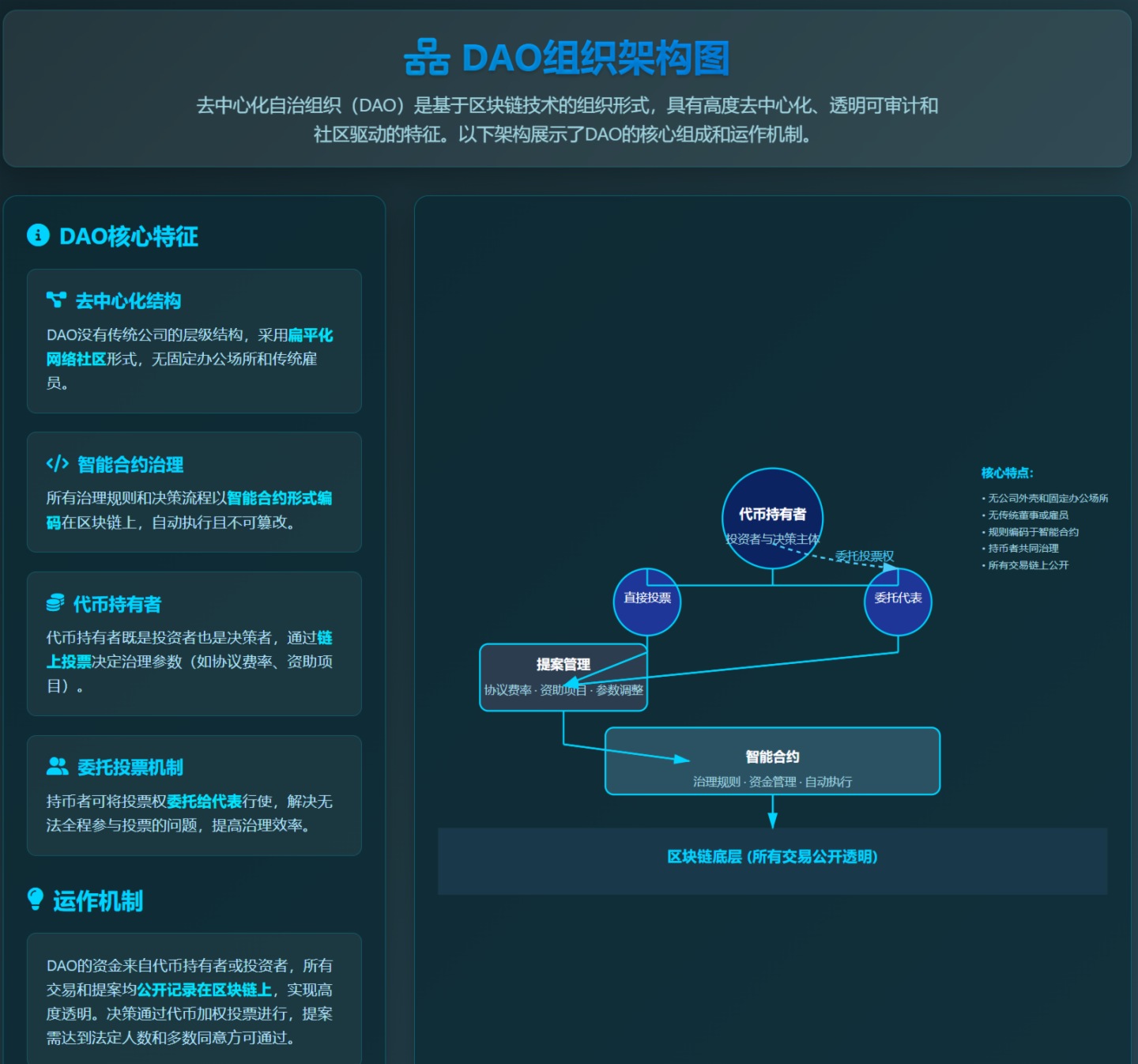Click the sitemap icon beside DAO组织架构图 title
Screen dimensions: 1138x1064
click(426, 58)
